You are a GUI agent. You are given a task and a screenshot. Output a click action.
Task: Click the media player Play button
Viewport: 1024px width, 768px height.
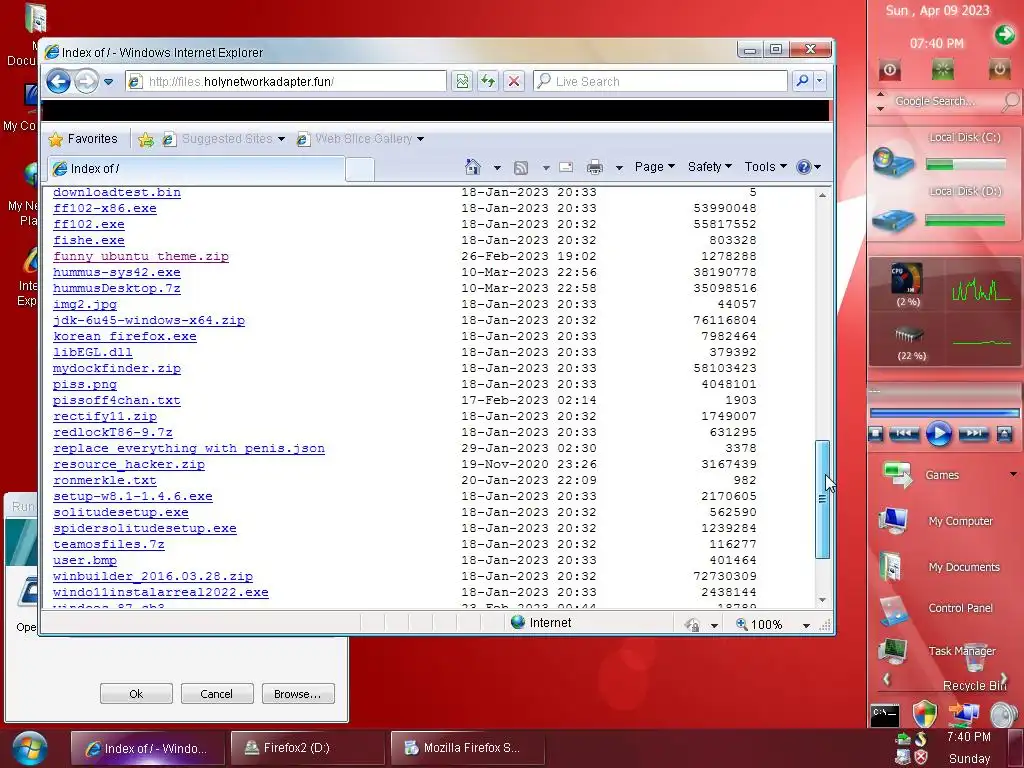tap(938, 434)
